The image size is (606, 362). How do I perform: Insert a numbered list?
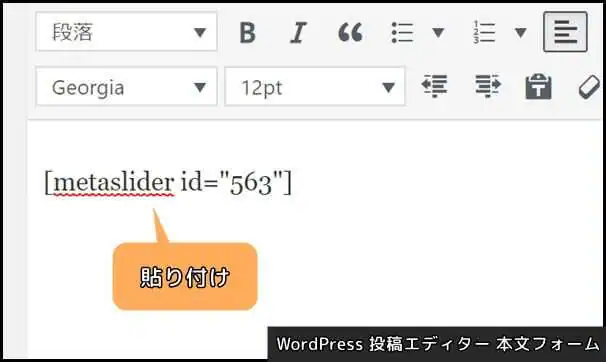click(x=484, y=32)
